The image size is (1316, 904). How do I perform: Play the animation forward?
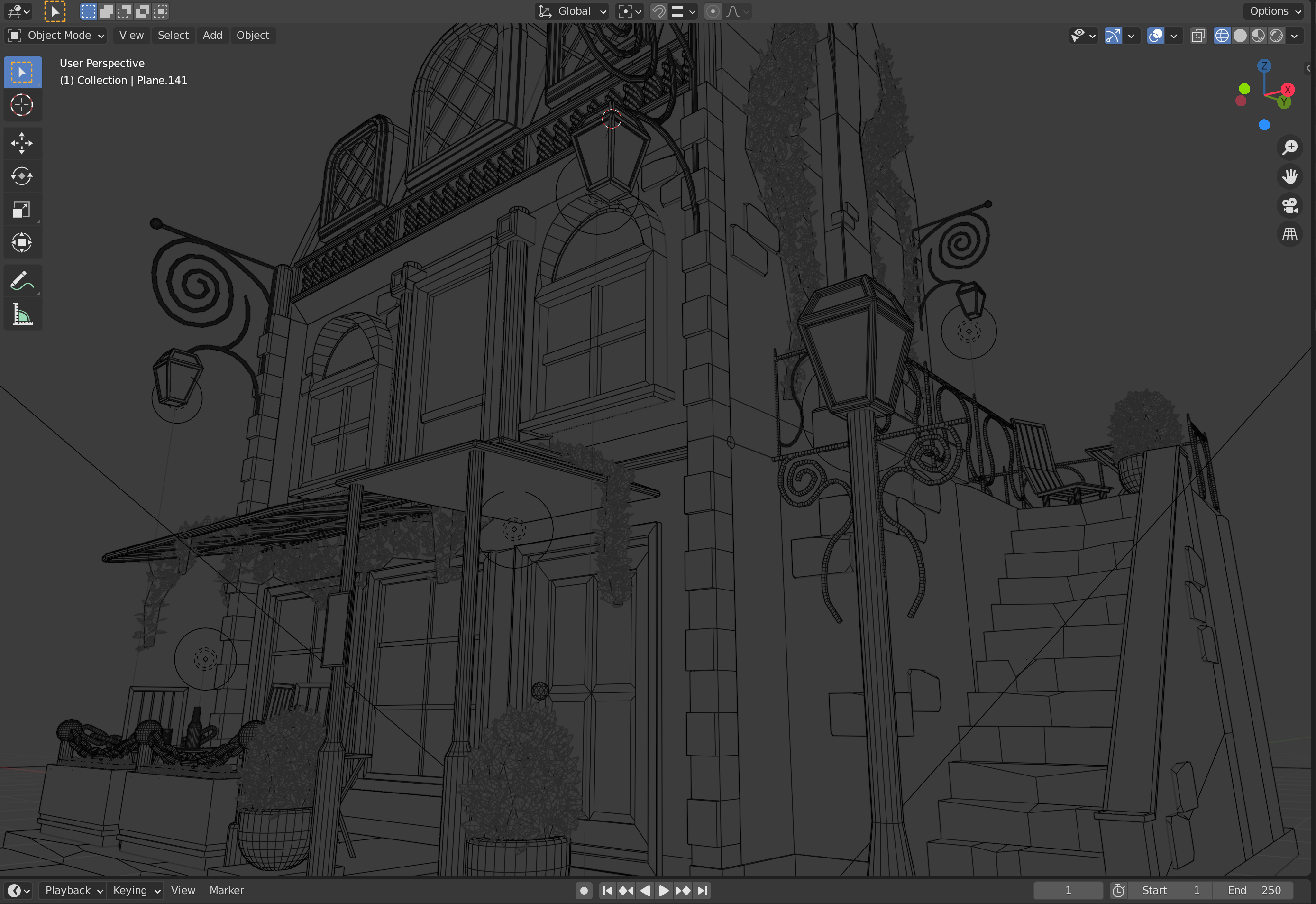(664, 890)
